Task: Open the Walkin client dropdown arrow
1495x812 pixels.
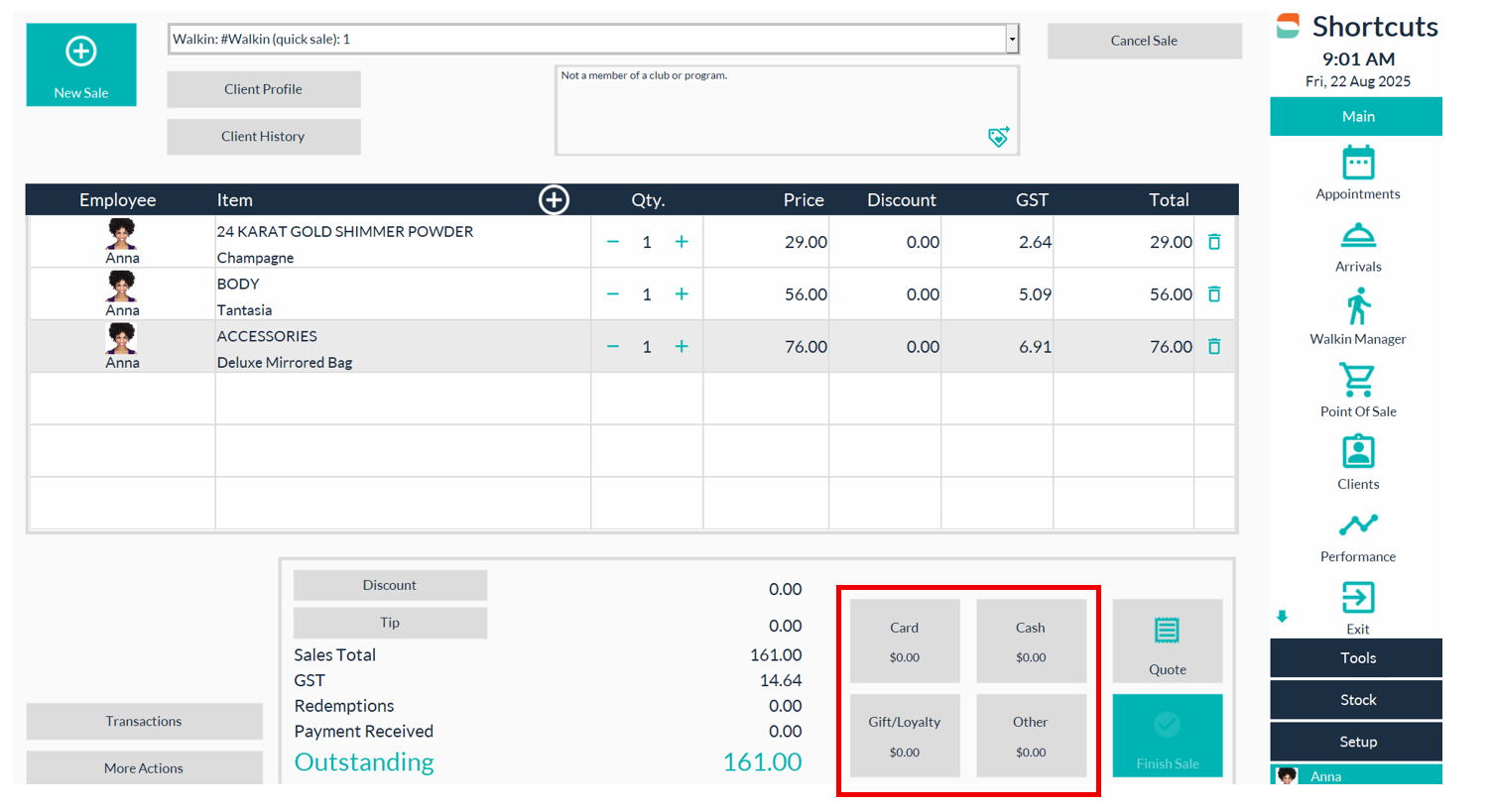Action: [1012, 40]
